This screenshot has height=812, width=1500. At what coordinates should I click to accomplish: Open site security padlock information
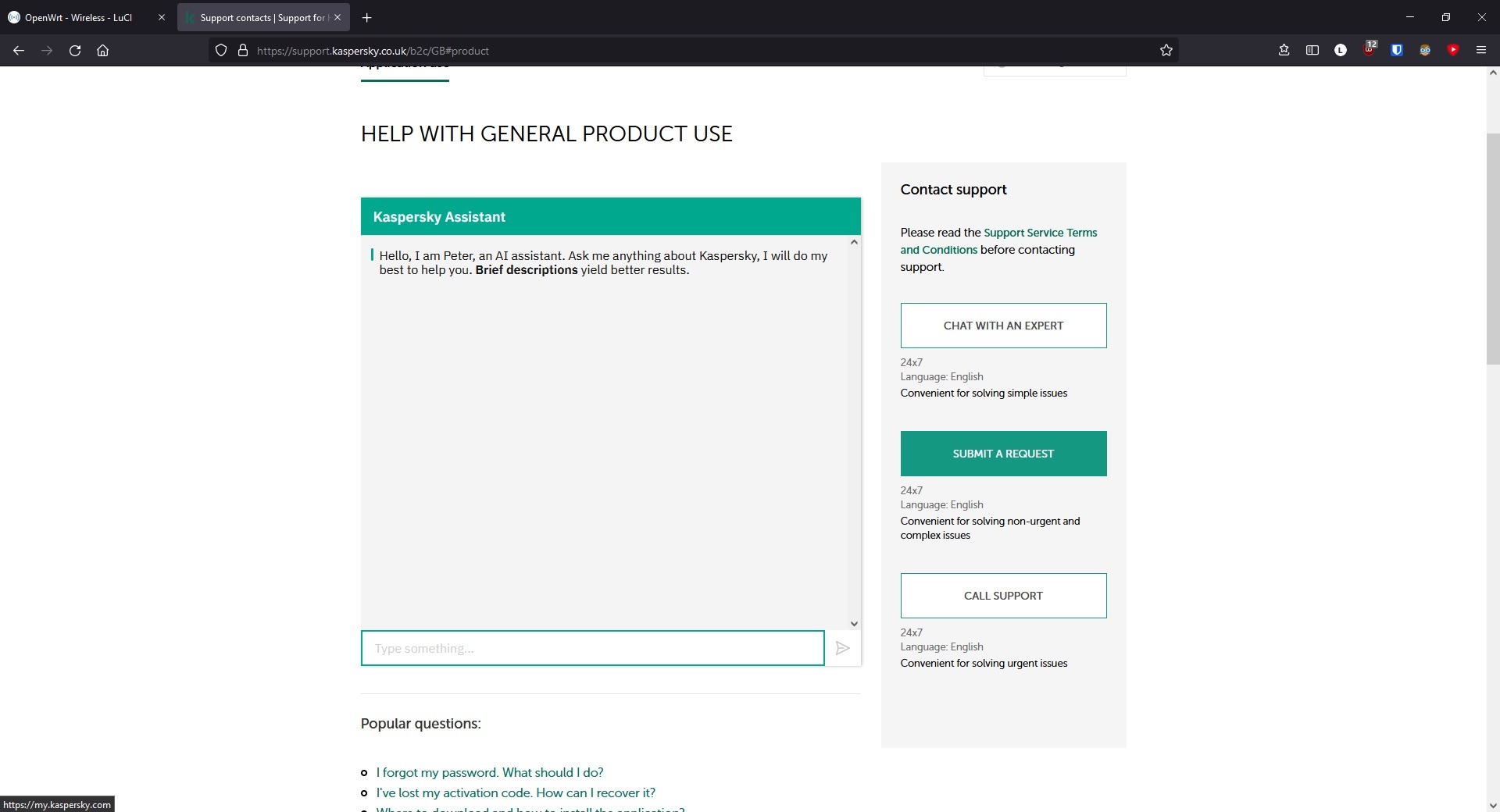243,51
